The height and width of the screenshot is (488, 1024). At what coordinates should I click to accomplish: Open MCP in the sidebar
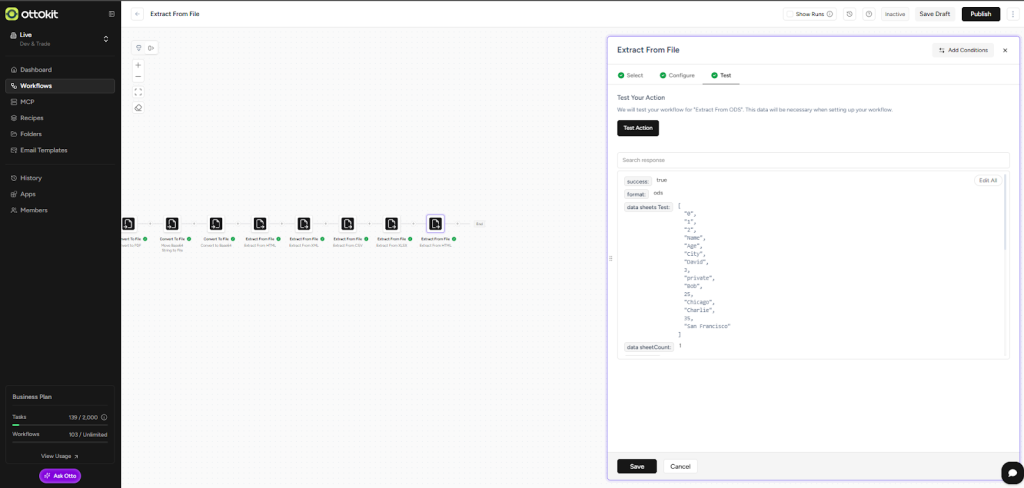coord(28,102)
